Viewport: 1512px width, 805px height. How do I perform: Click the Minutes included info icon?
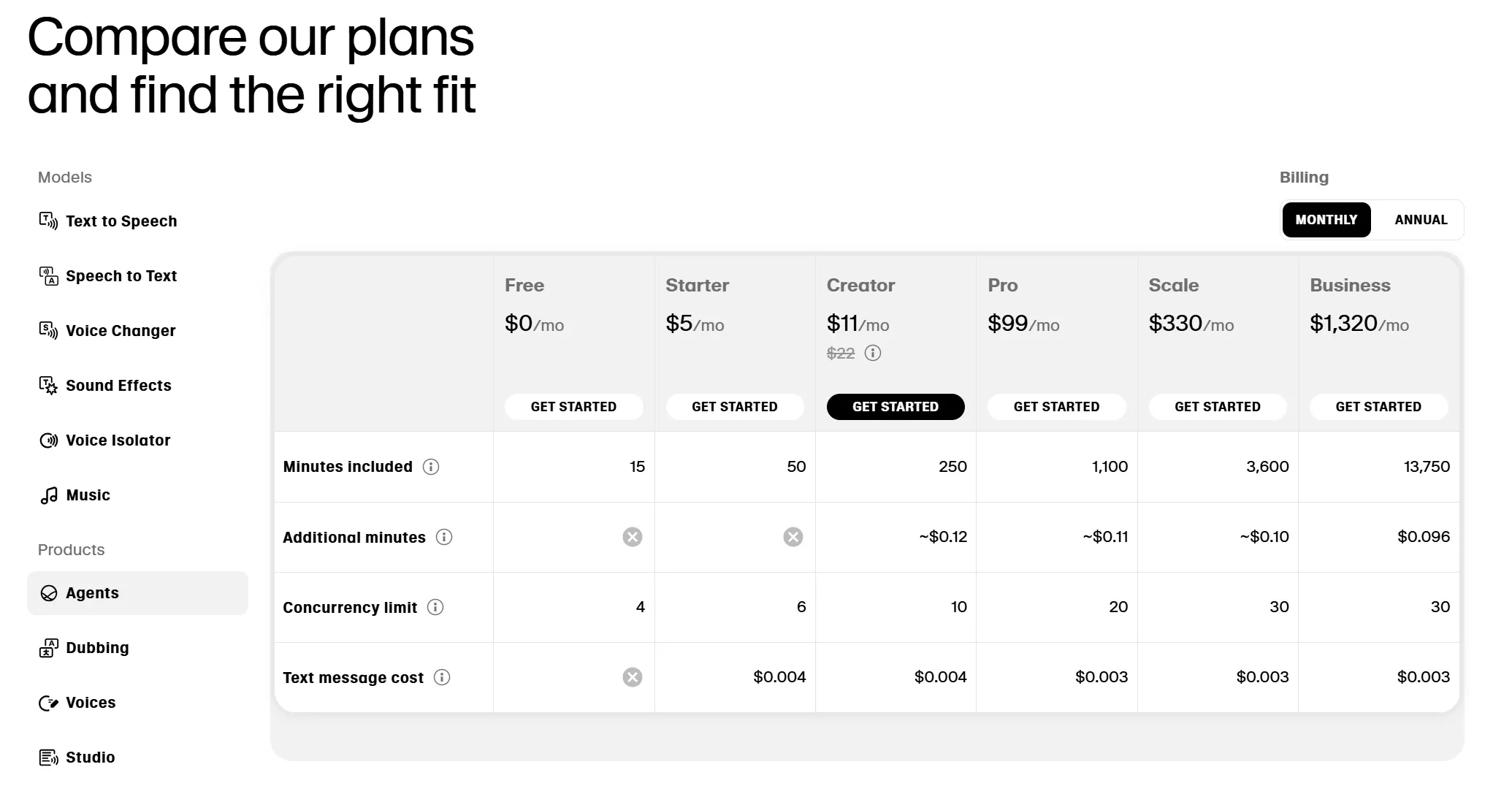pyautogui.click(x=431, y=467)
